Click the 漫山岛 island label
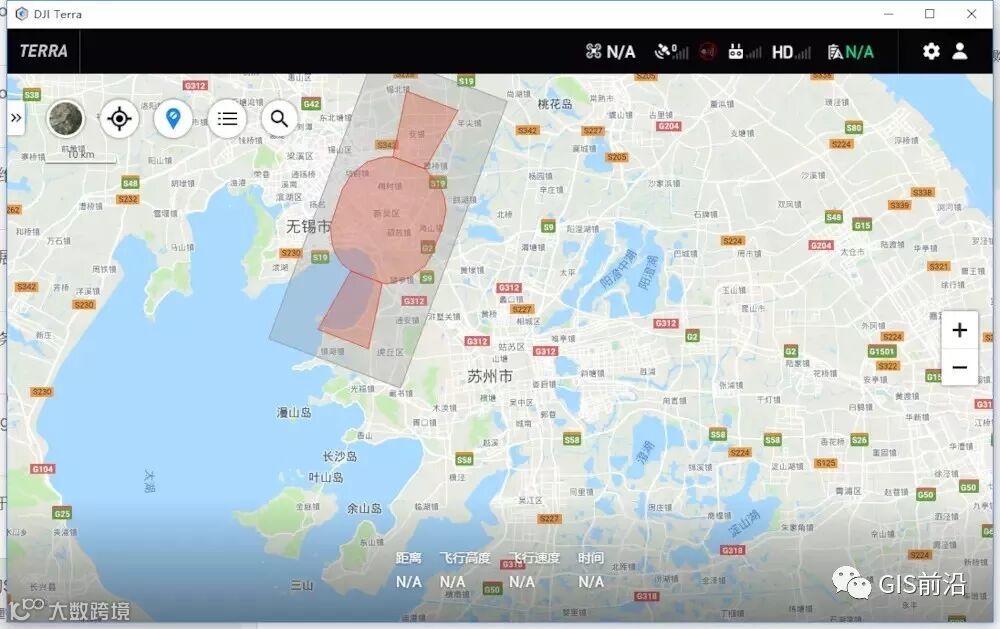Image resolution: width=1000 pixels, height=629 pixels. coord(294,413)
